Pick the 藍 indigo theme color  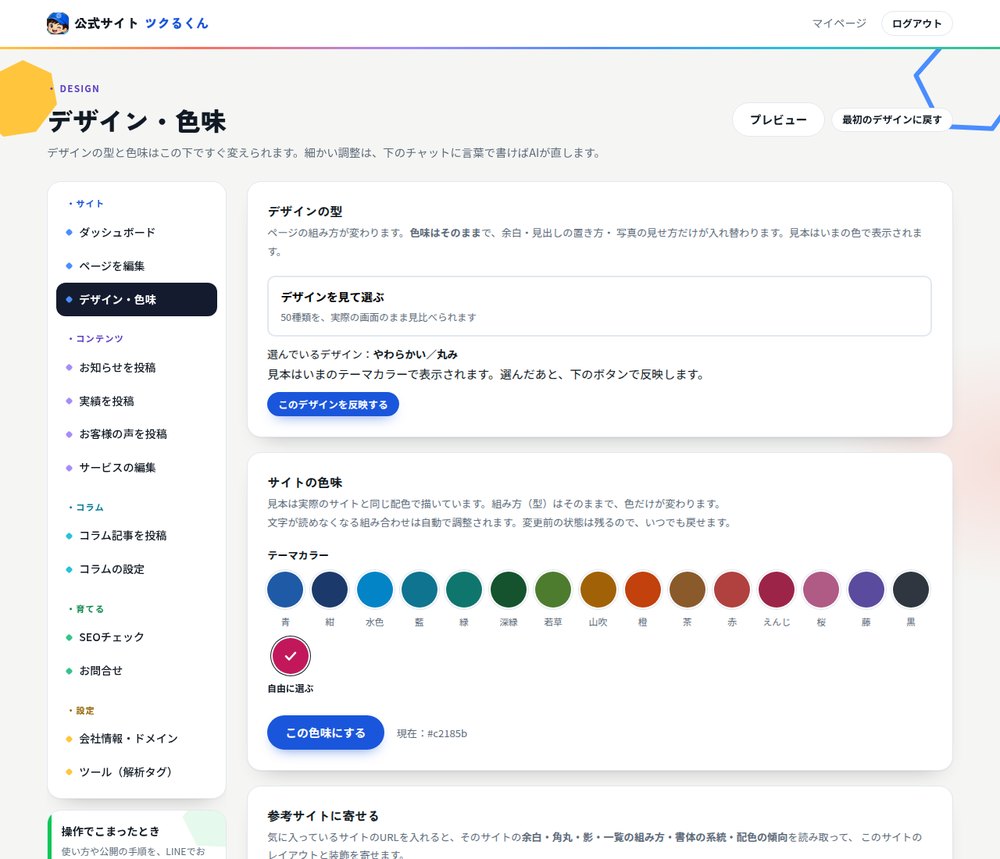[x=419, y=589]
